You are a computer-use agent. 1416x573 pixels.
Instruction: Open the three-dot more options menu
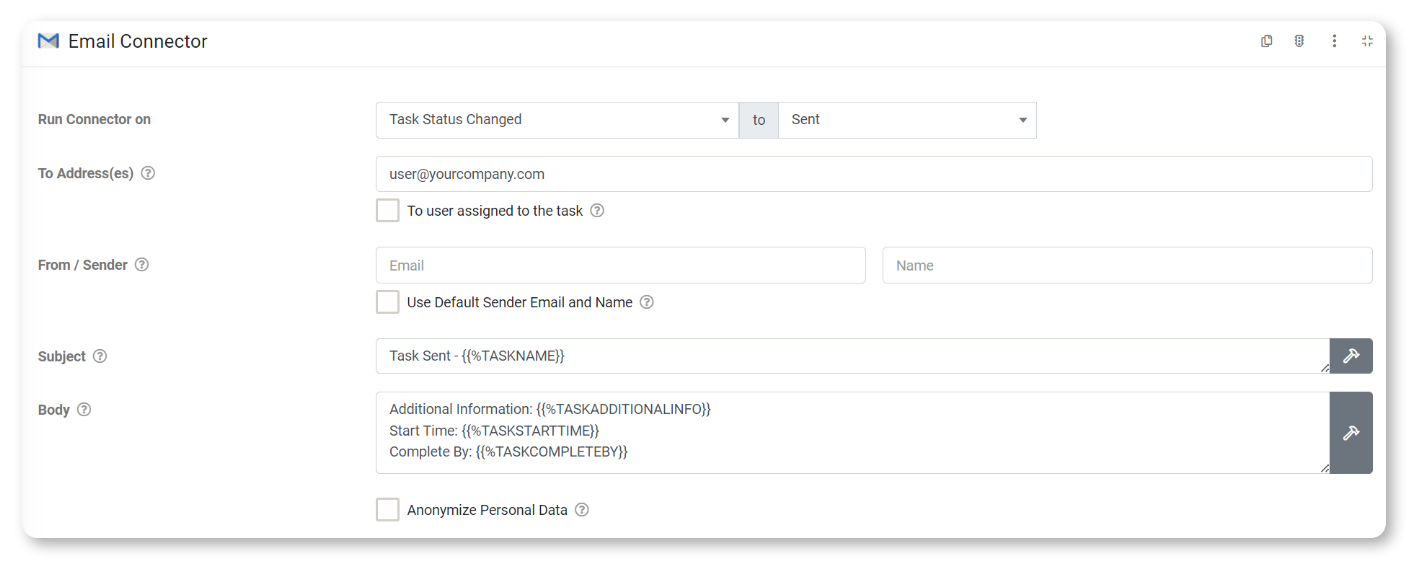coord(1334,41)
